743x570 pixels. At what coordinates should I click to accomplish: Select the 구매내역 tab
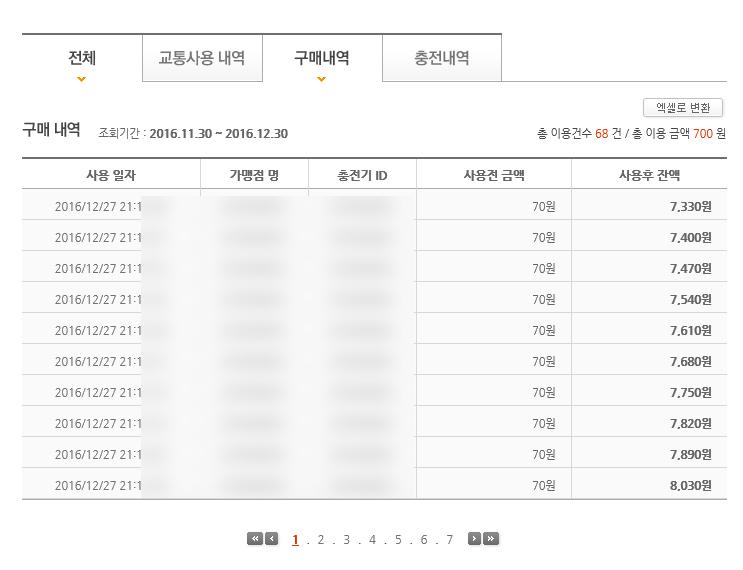[x=321, y=58]
